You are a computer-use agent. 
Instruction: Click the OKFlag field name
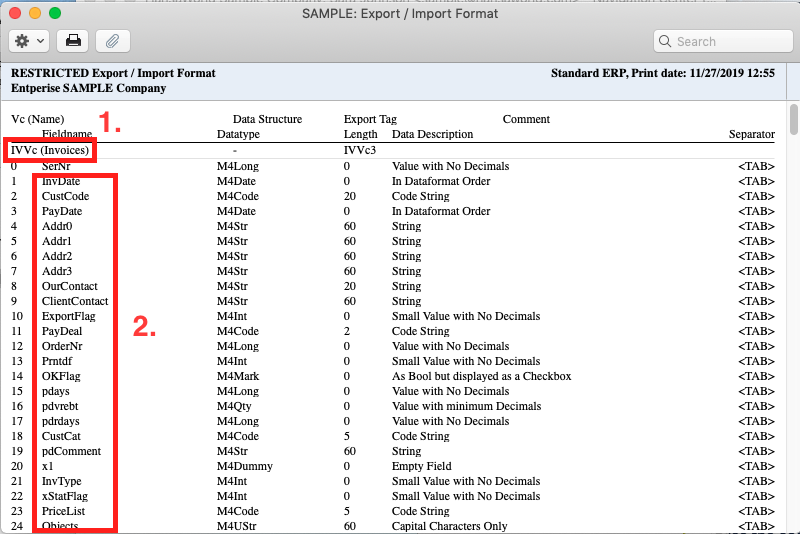tap(61, 376)
